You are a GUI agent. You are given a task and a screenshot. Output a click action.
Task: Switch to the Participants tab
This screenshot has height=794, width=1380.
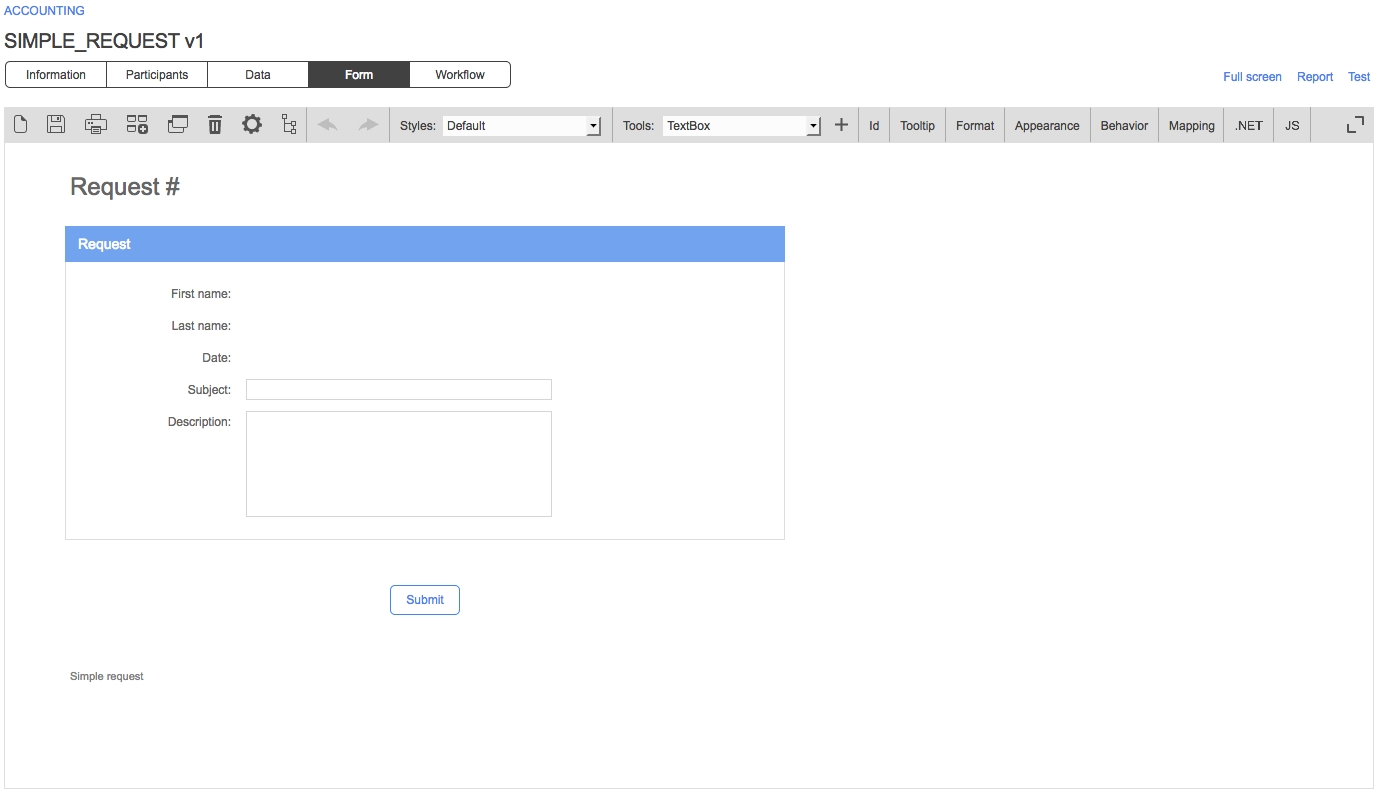157,75
